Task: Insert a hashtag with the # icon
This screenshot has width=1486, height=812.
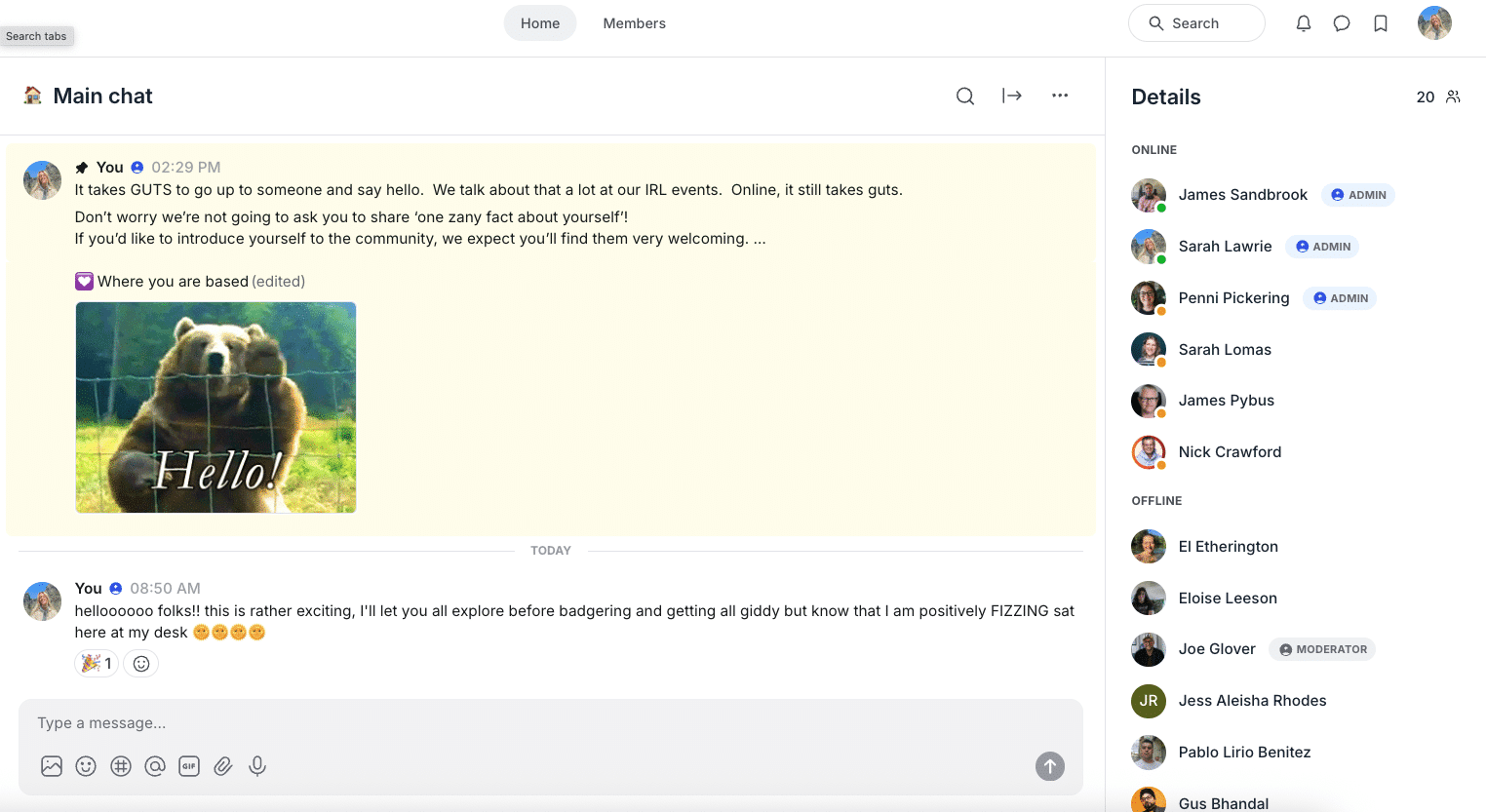Action: (x=121, y=766)
